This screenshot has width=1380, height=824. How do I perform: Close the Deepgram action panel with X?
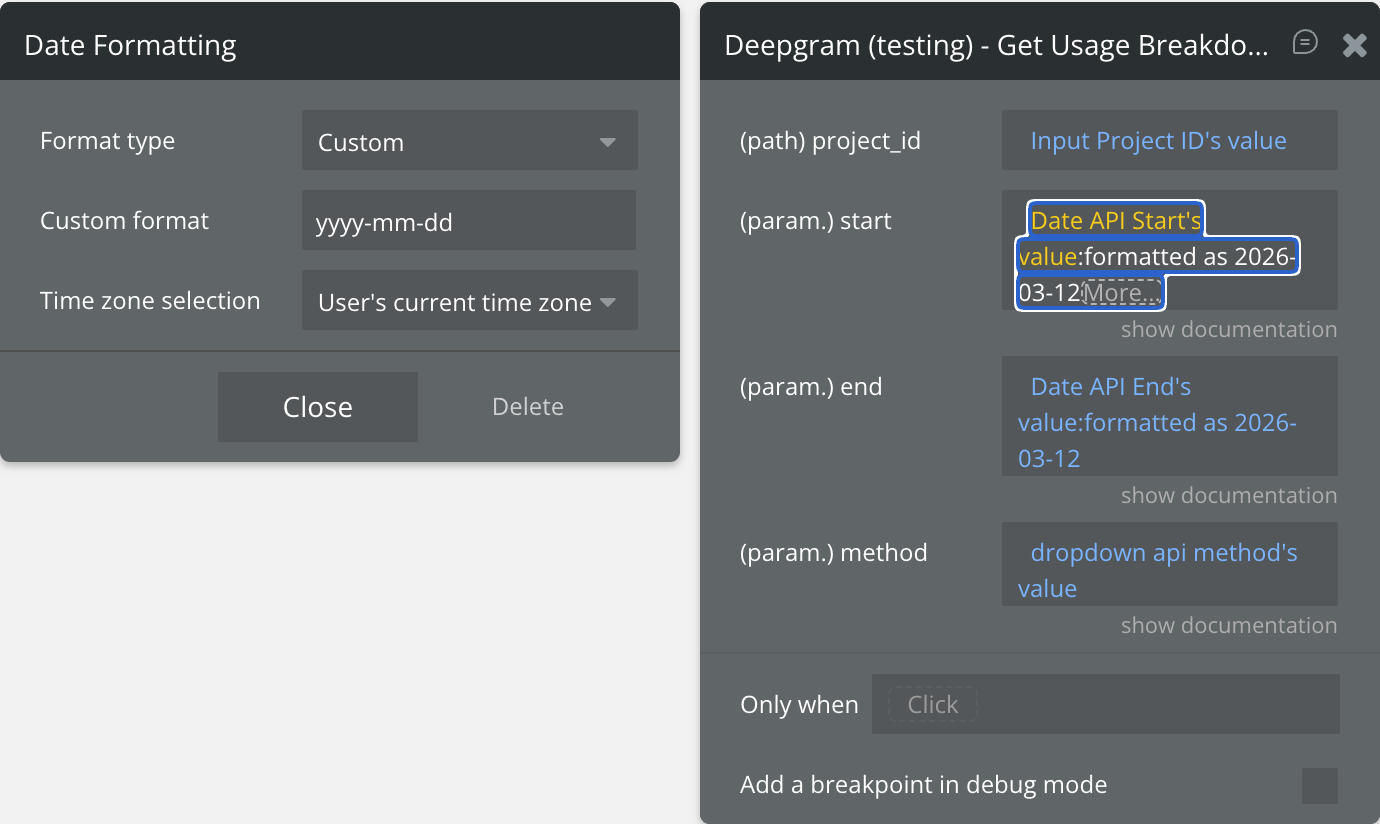(x=1354, y=45)
